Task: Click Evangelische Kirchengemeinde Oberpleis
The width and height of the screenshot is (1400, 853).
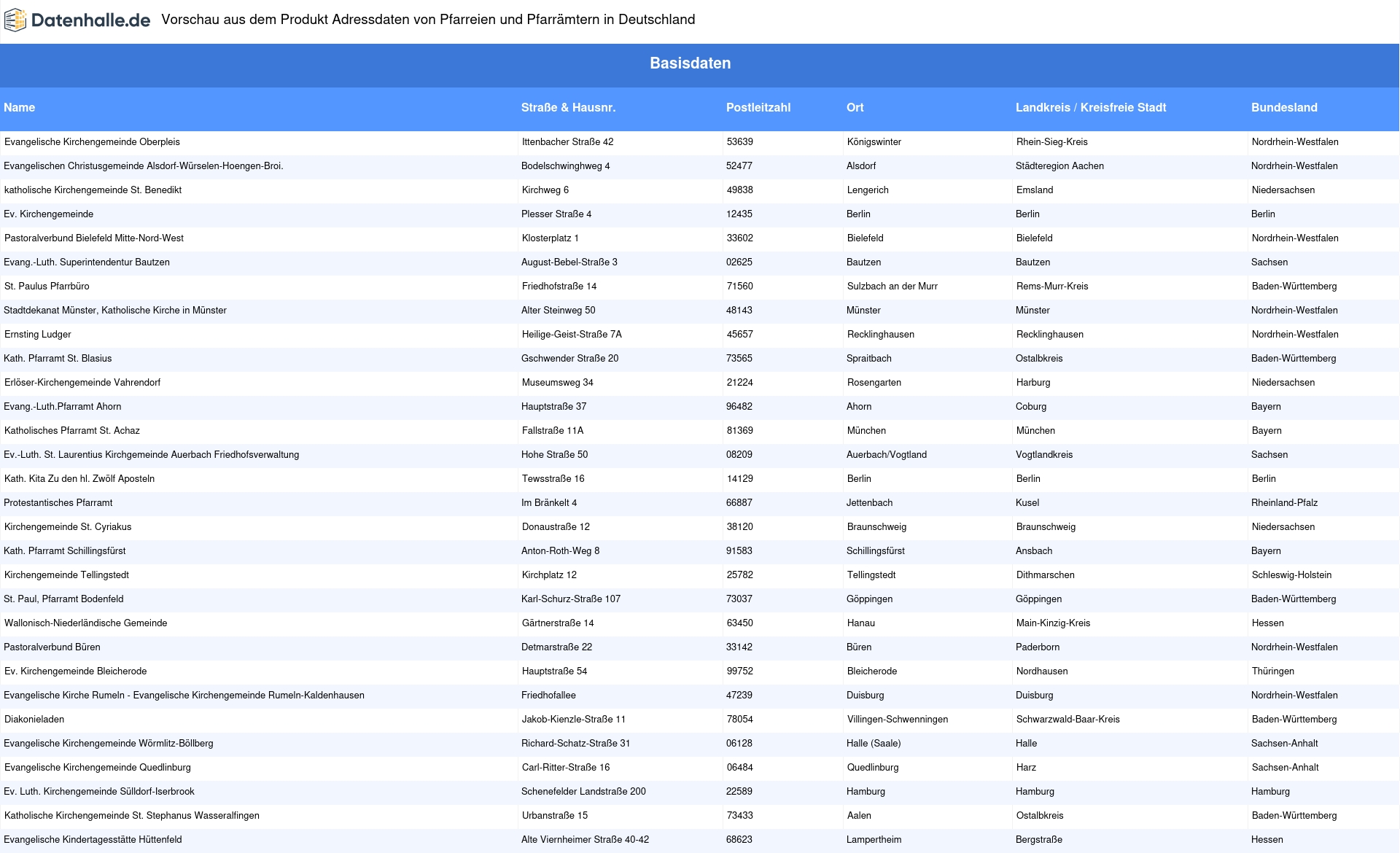Action: (x=92, y=142)
